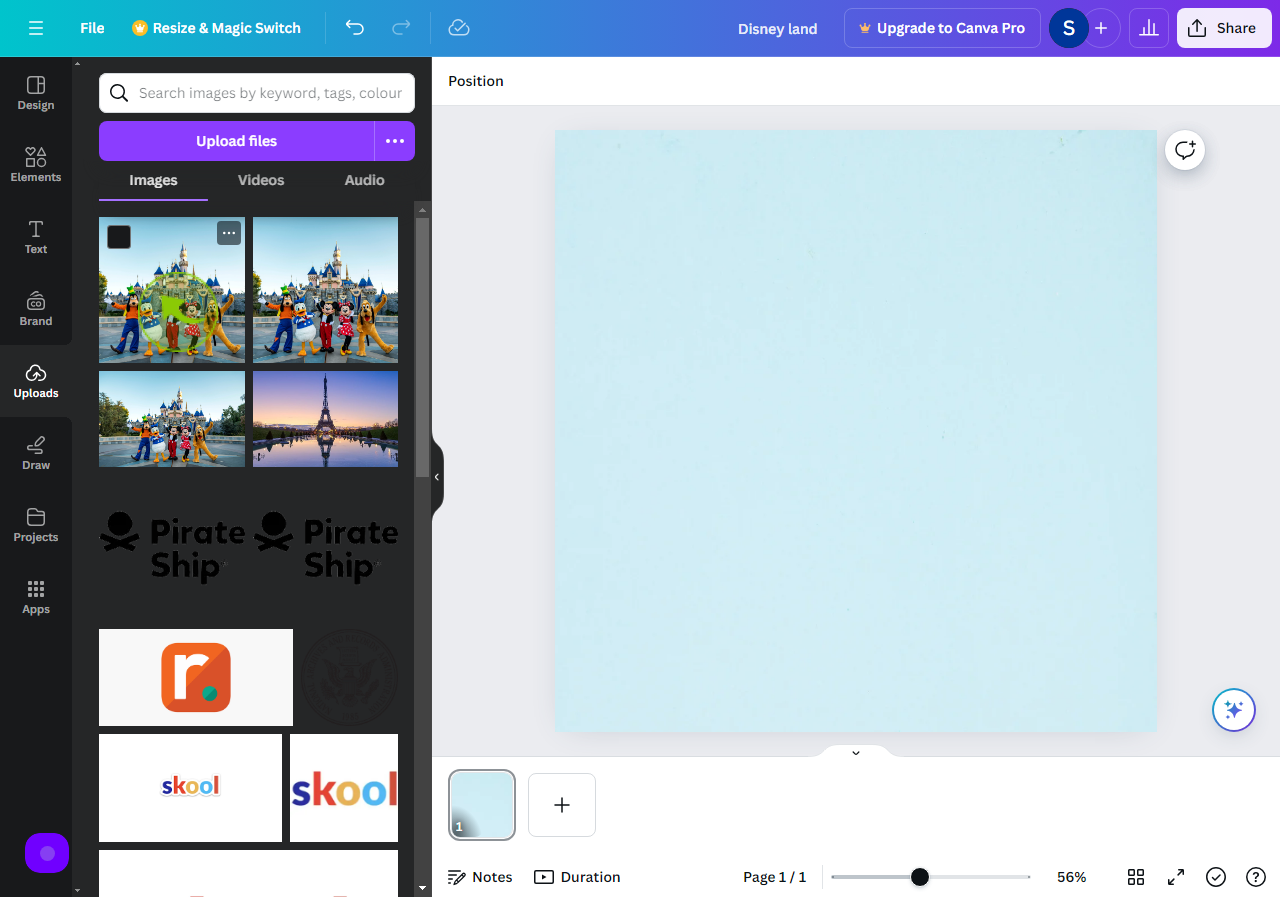The height and width of the screenshot is (897, 1280).
Task: Add a comment with the speech bubble icon
Action: [x=1185, y=150]
